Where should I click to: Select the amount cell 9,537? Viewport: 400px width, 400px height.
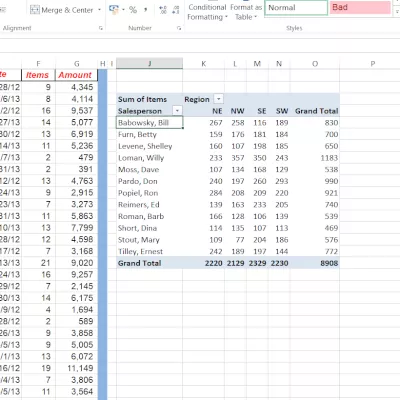point(77,111)
